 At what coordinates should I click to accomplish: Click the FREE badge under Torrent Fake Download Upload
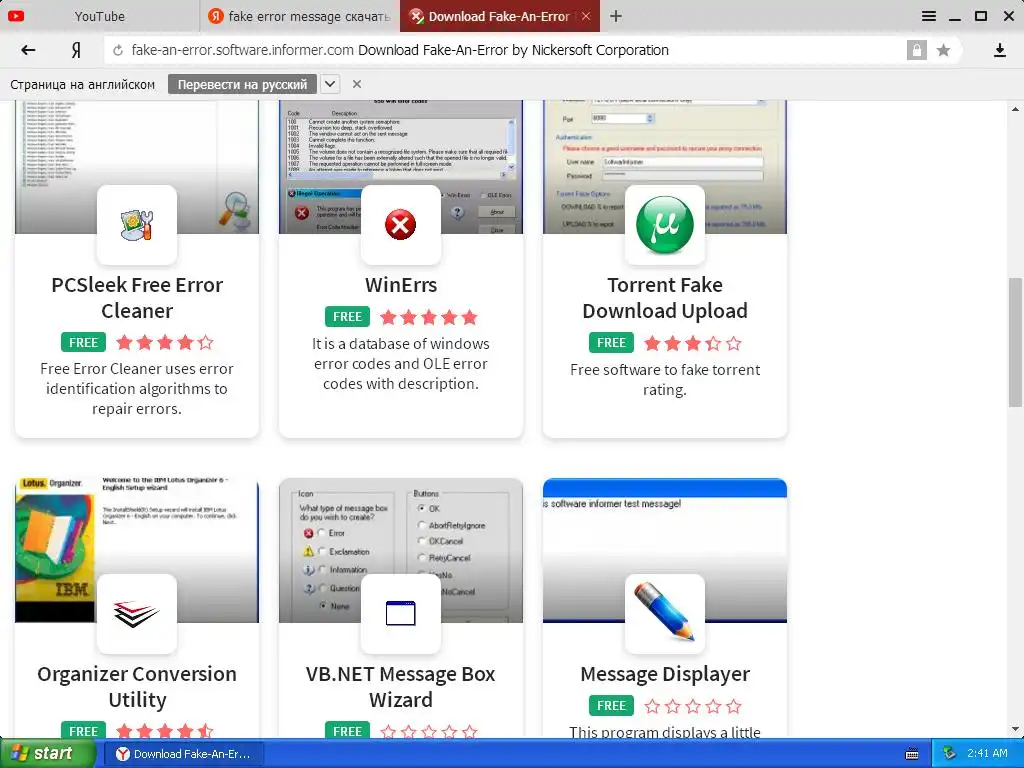coord(611,342)
